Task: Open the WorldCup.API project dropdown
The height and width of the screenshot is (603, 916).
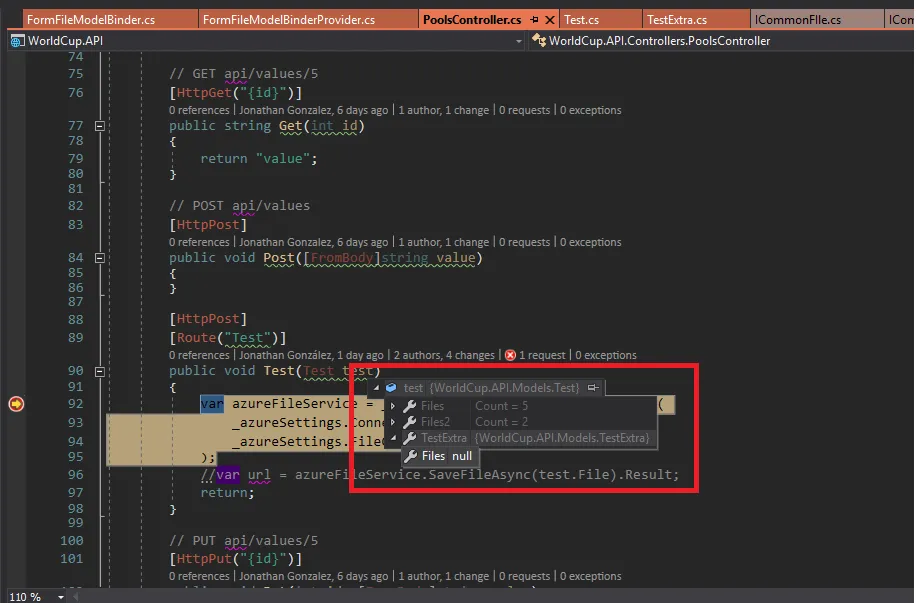Action: (x=518, y=41)
